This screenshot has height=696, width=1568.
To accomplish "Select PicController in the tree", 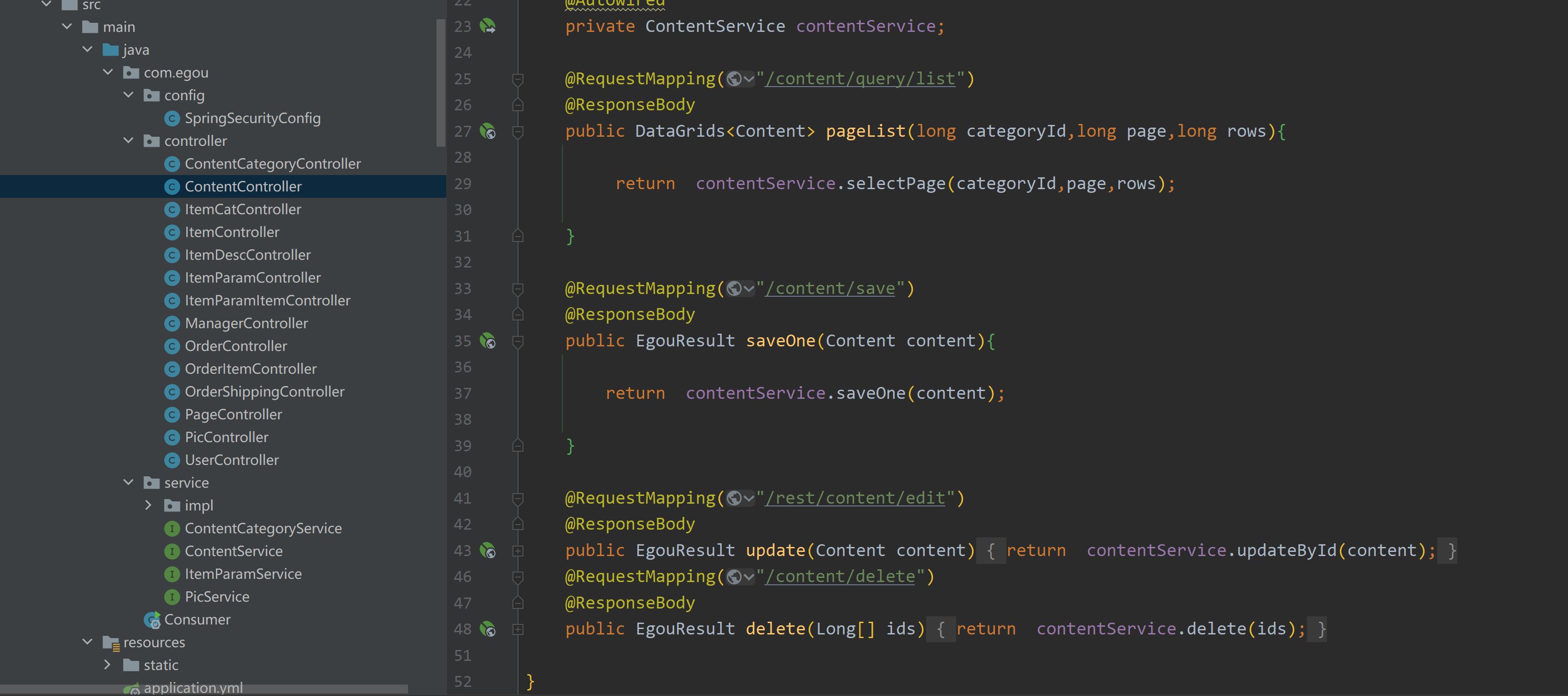I will pyautogui.click(x=226, y=437).
